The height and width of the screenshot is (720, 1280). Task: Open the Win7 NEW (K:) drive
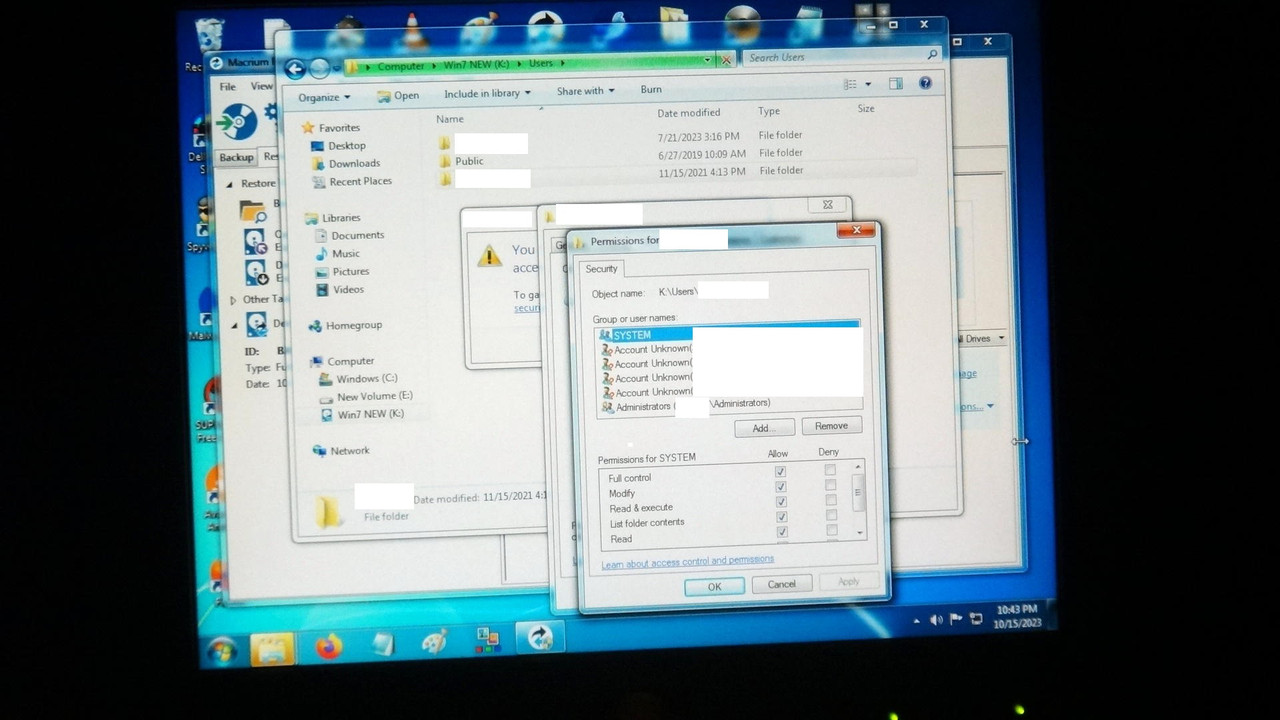[370, 414]
